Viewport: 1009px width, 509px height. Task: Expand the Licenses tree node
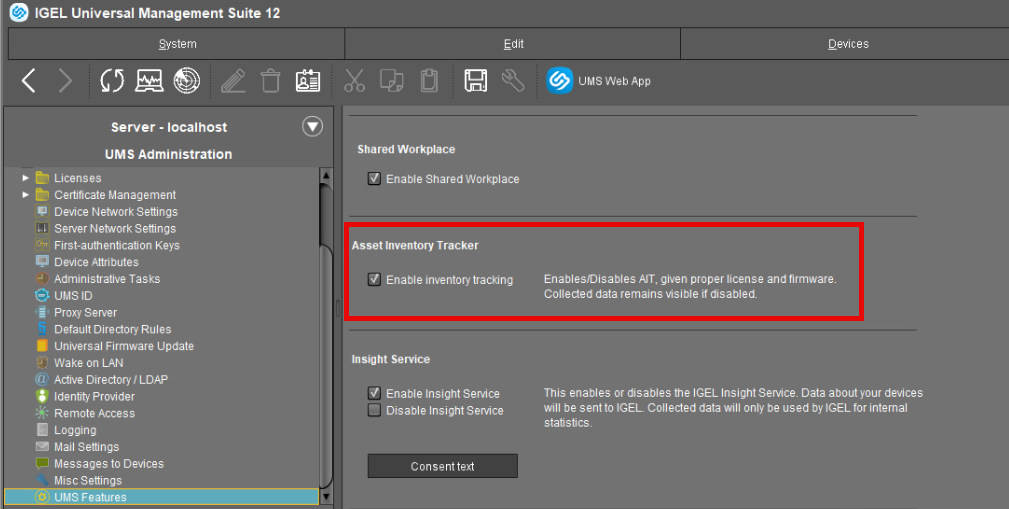26,178
